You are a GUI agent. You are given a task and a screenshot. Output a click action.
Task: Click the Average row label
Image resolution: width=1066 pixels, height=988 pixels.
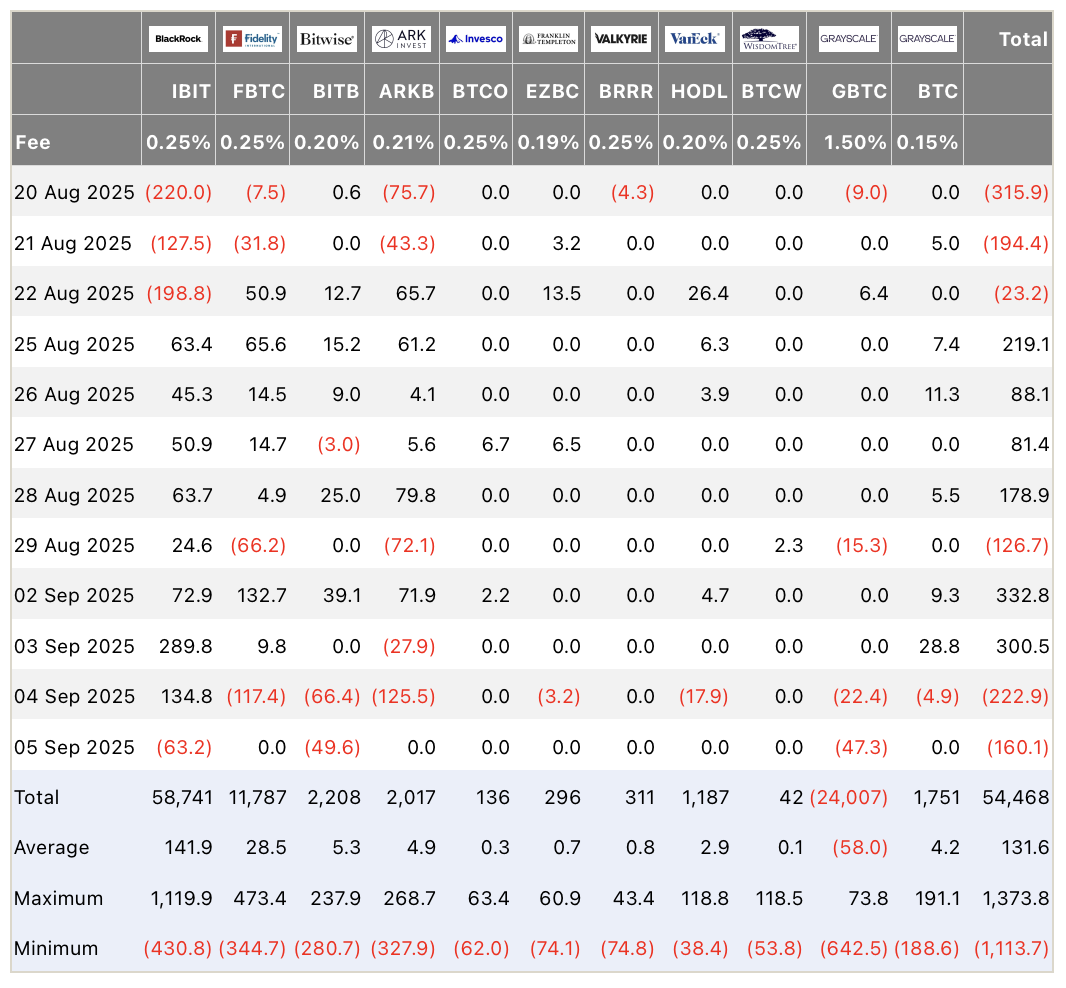(x=51, y=847)
